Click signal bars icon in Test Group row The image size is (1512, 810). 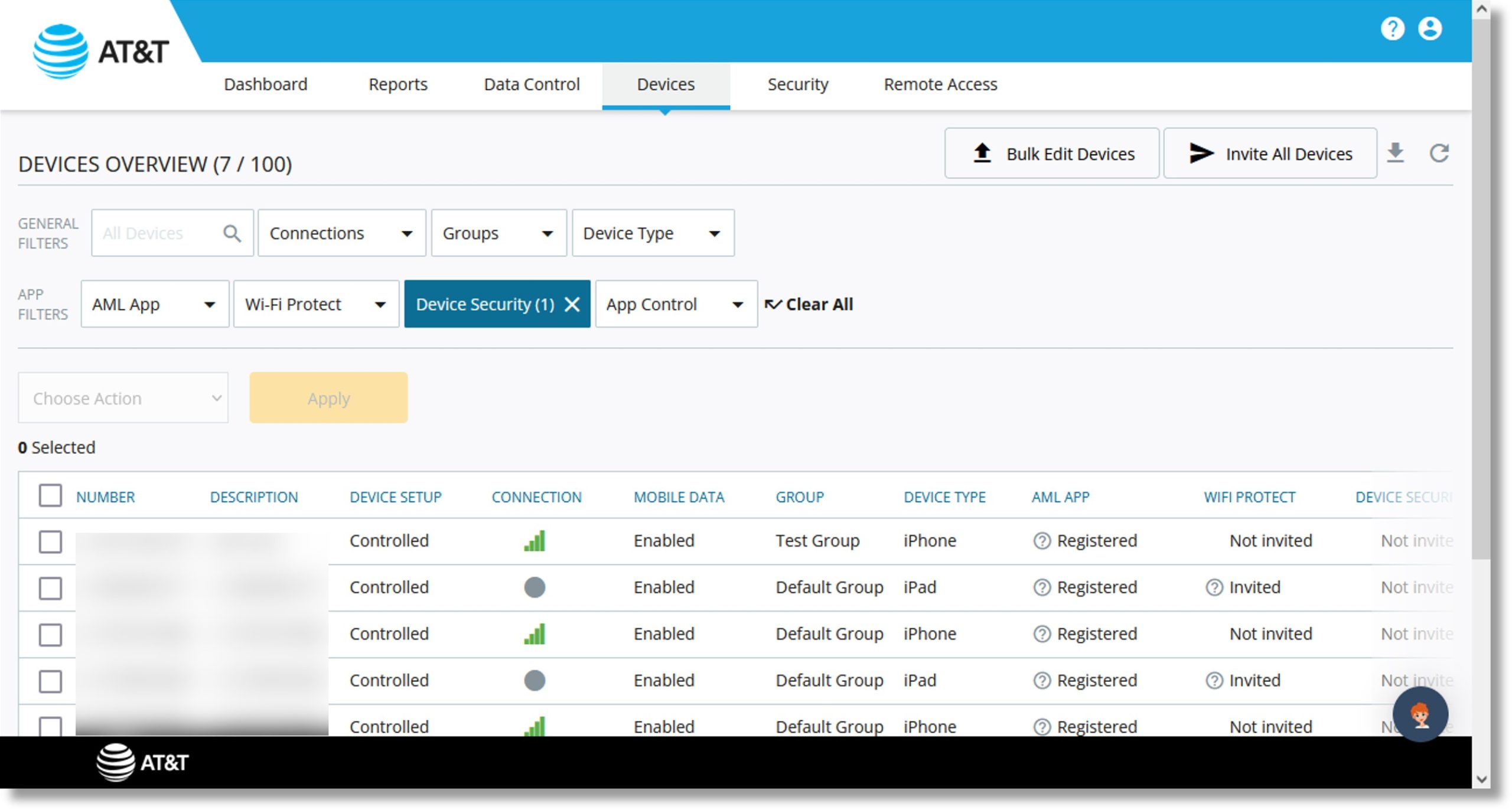(x=535, y=541)
